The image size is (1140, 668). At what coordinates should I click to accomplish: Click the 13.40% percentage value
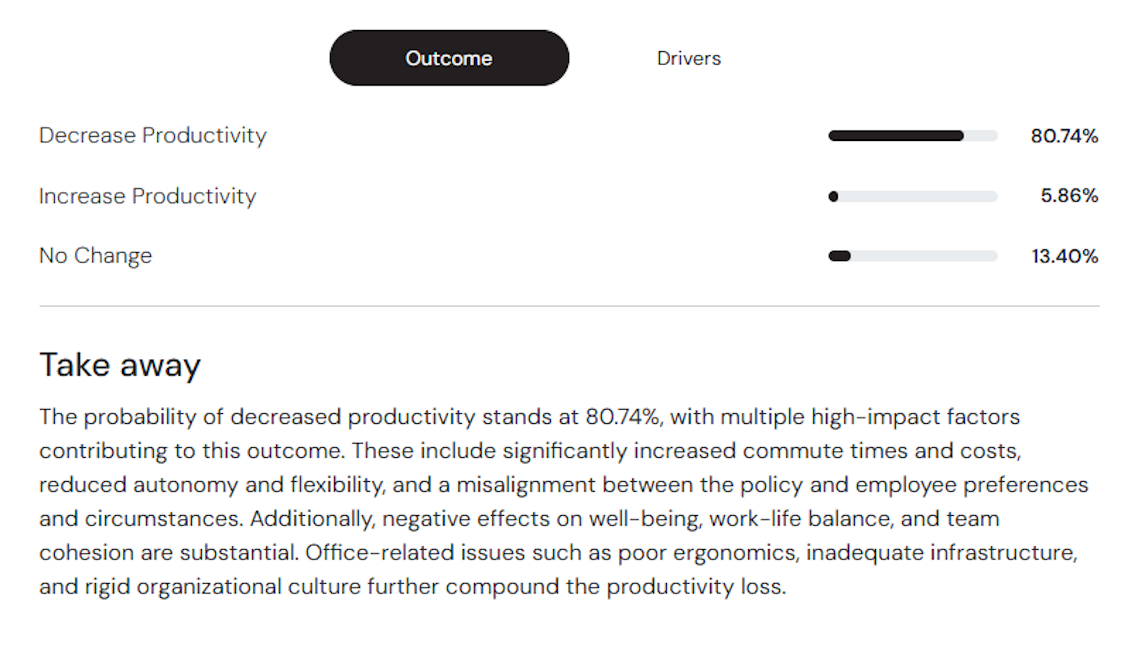pyautogui.click(x=1064, y=257)
